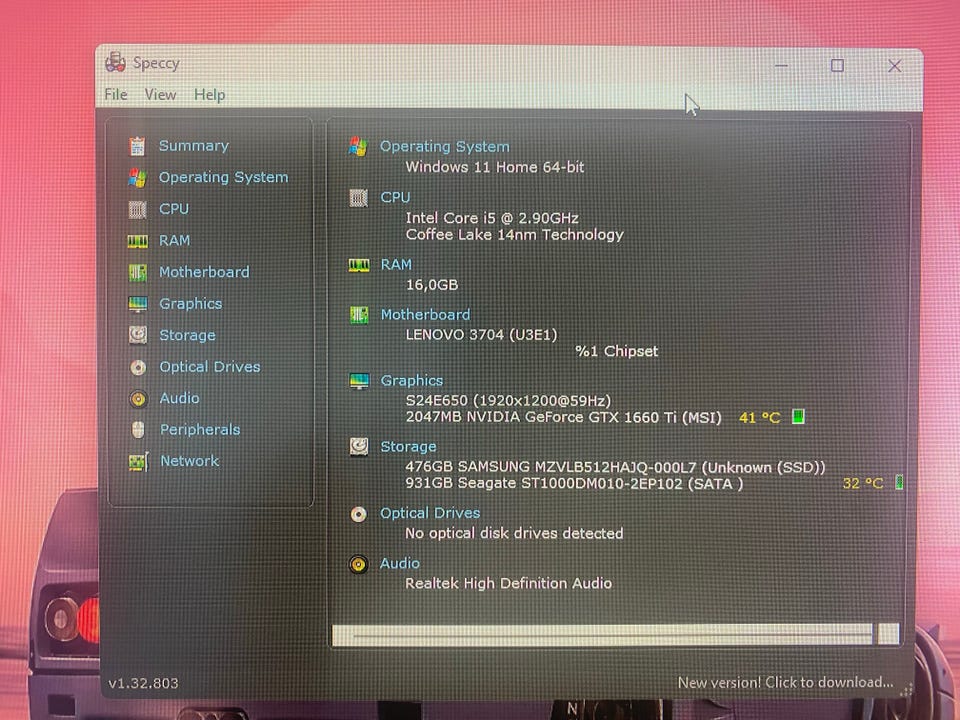The height and width of the screenshot is (720, 960).
Task: Click the NVIDIA GeForce GTX 1660 Ti entry
Action: pos(563,418)
